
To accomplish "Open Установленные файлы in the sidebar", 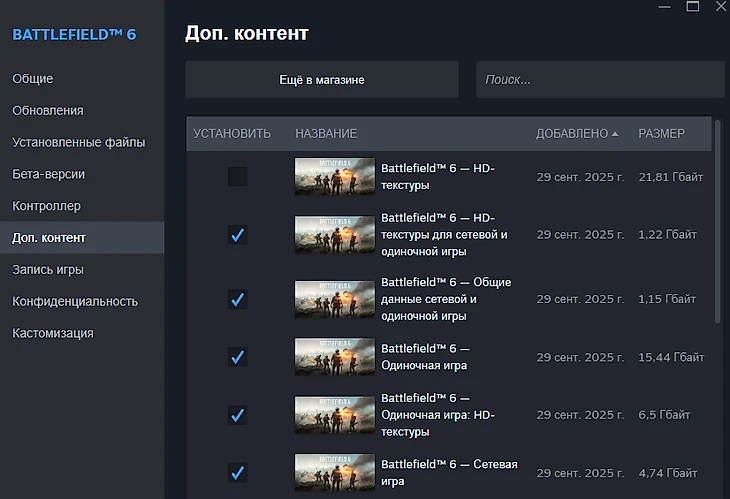I will pos(79,143).
